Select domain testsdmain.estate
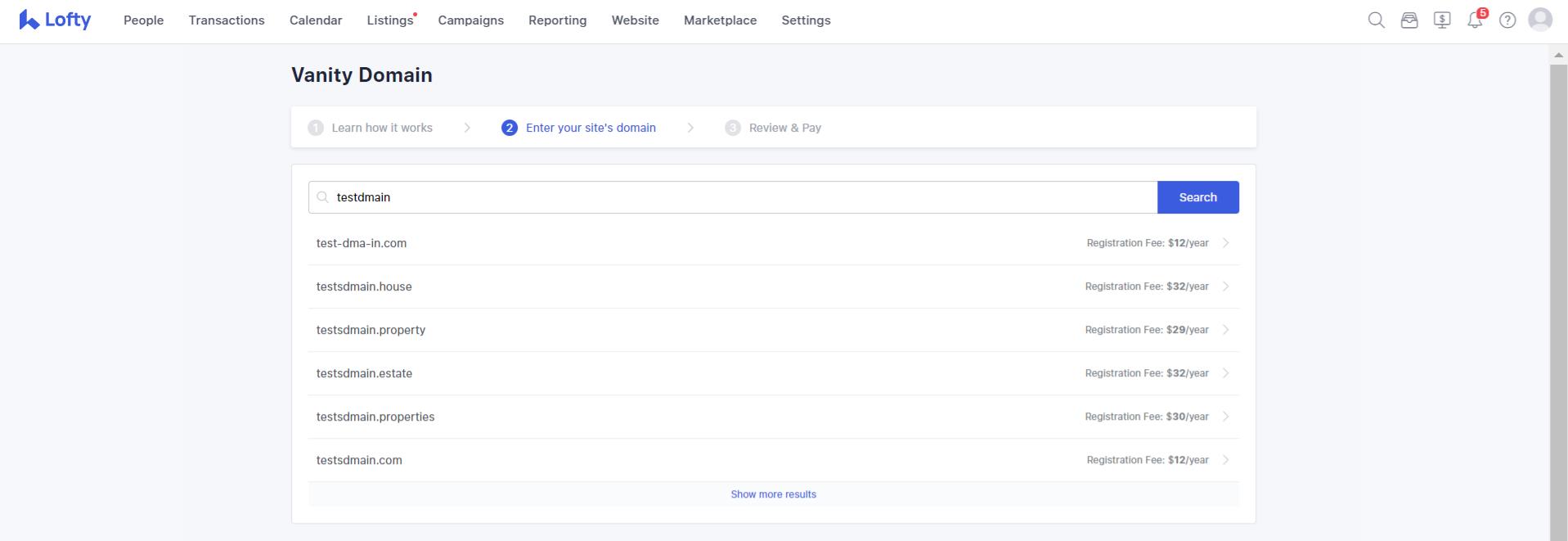 [x=364, y=373]
